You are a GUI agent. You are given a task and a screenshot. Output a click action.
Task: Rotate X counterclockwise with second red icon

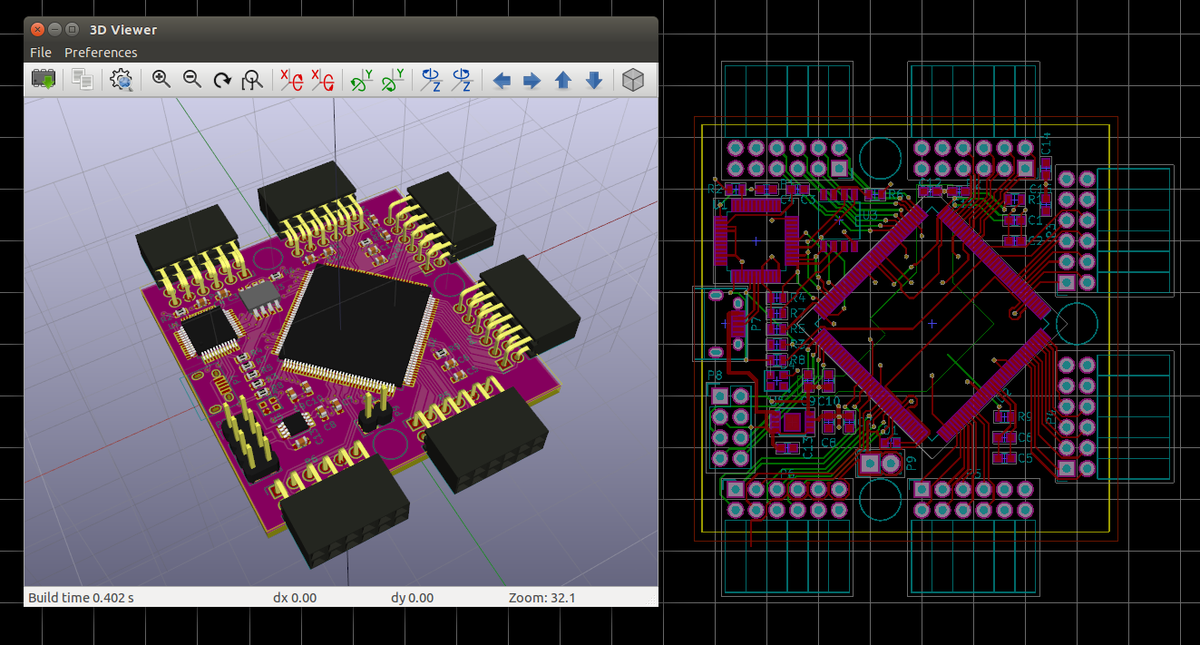pyautogui.click(x=323, y=80)
